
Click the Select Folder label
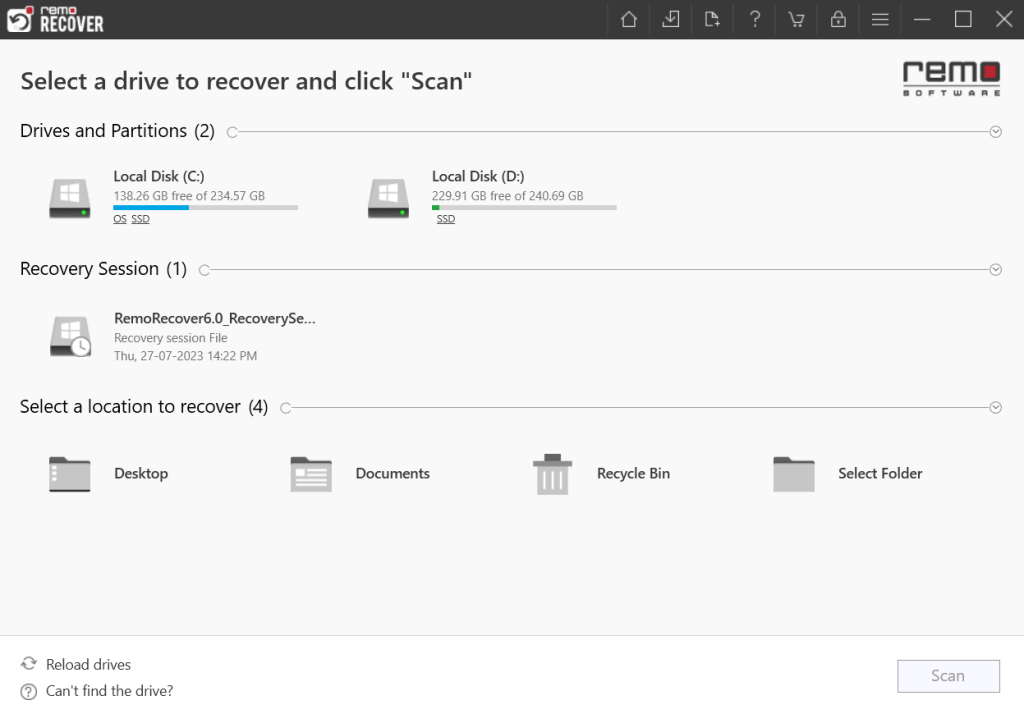click(x=880, y=474)
